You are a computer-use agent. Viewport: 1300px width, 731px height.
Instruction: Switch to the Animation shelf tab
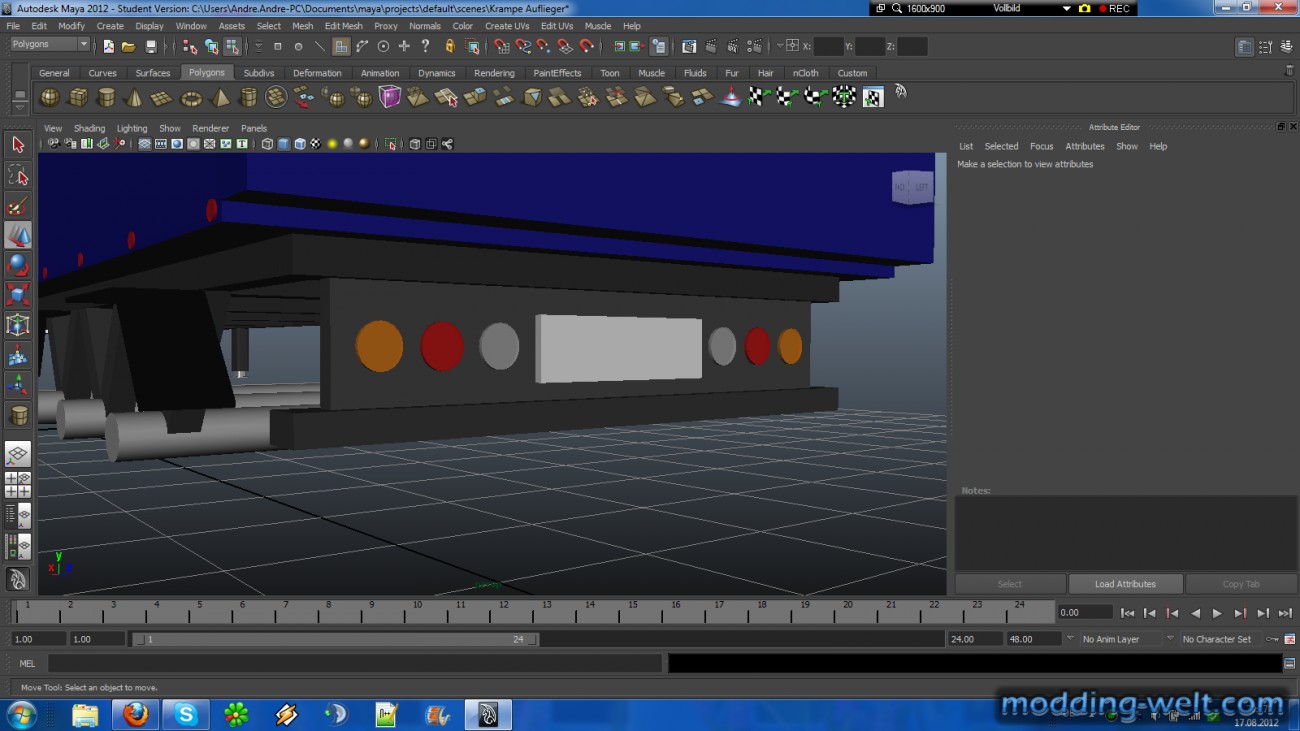tap(380, 73)
